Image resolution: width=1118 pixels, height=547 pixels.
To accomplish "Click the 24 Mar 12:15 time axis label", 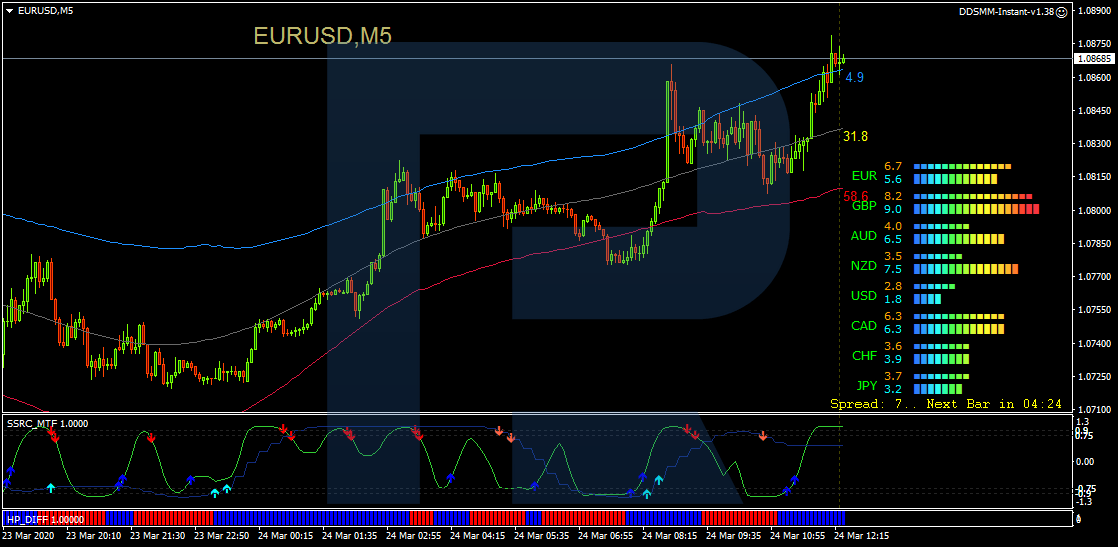I will 862,536.
